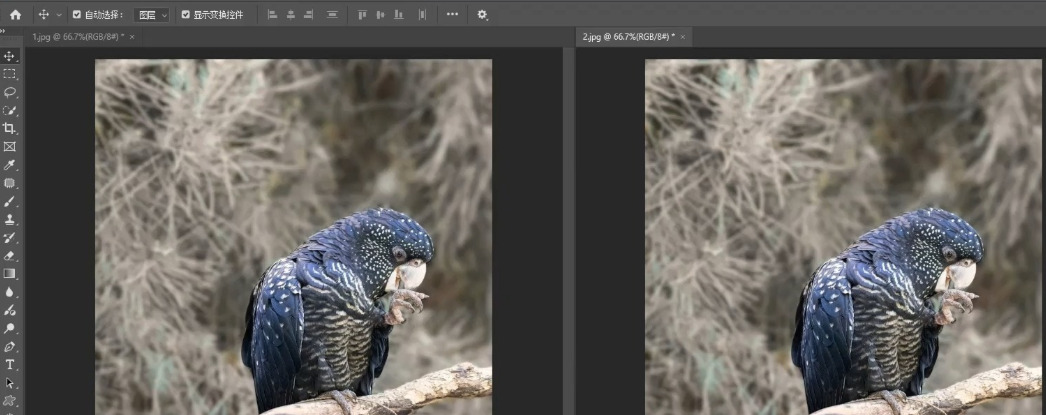The height and width of the screenshot is (415, 1046).
Task: Select the Rectangular Marquee tool
Action: pyautogui.click(x=10, y=74)
